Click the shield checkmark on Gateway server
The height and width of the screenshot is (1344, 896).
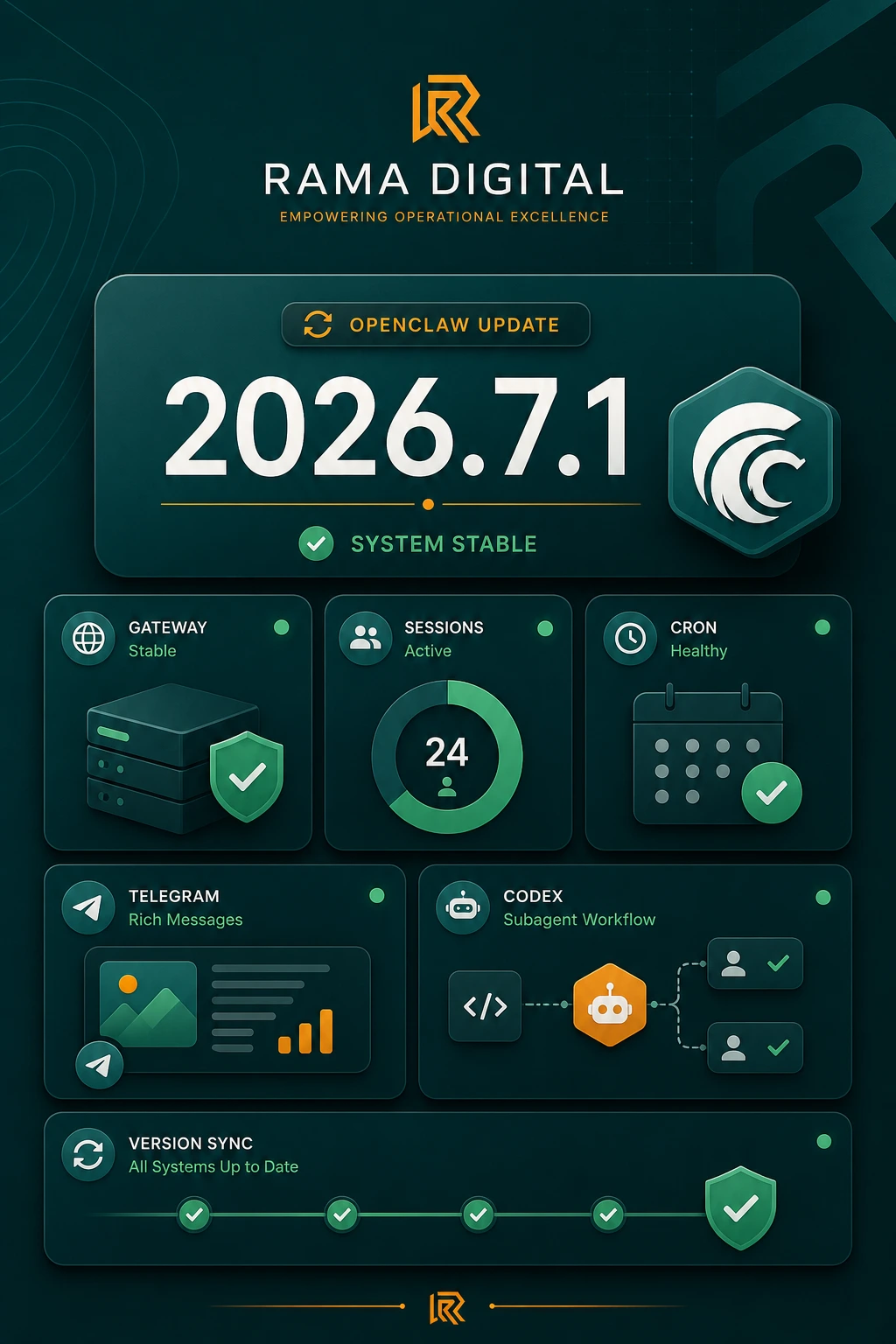(247, 776)
